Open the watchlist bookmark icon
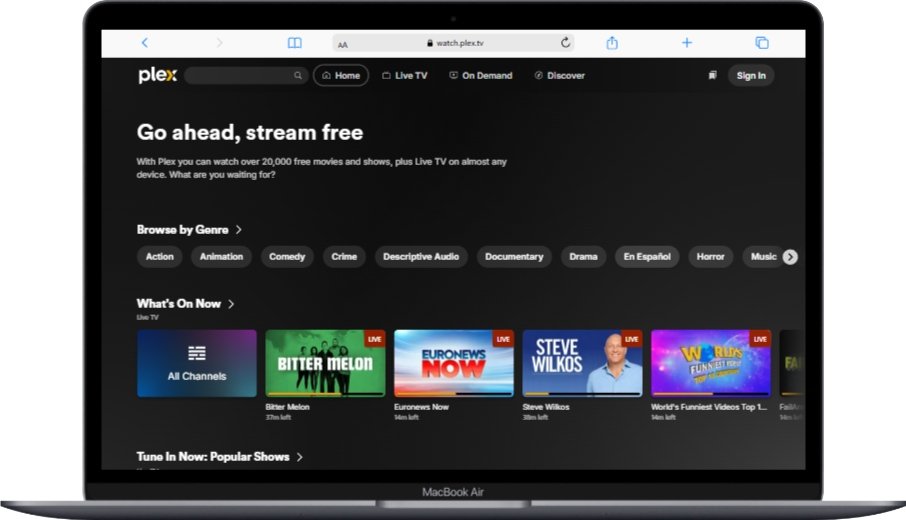The width and height of the screenshot is (906, 520). click(x=712, y=75)
